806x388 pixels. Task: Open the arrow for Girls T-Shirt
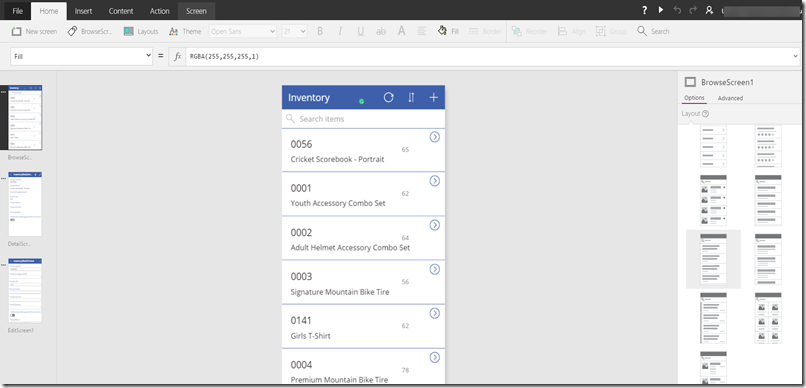435,313
